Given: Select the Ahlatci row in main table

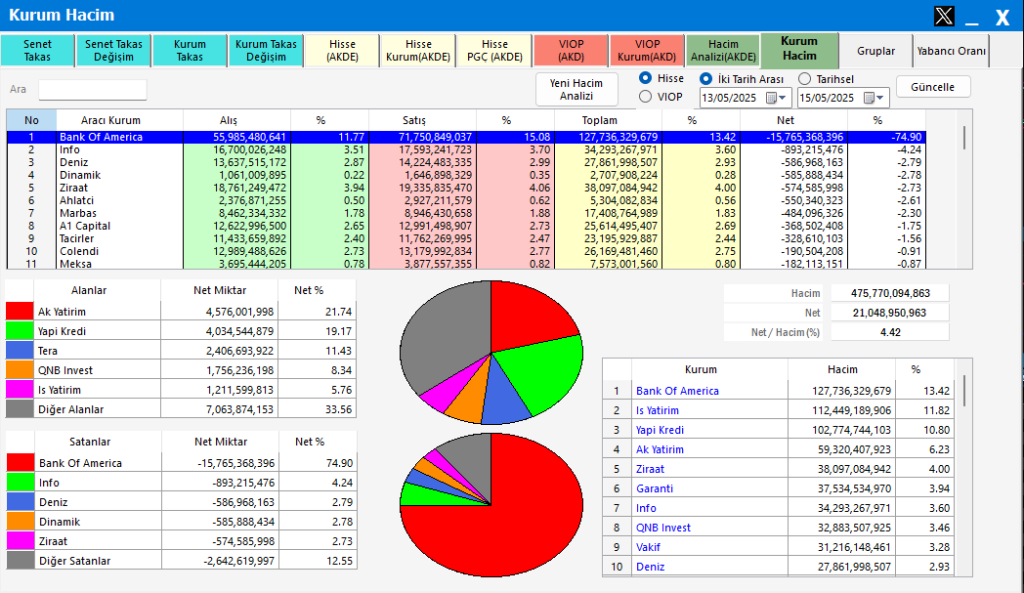Looking at the screenshot, I should point(466,200).
